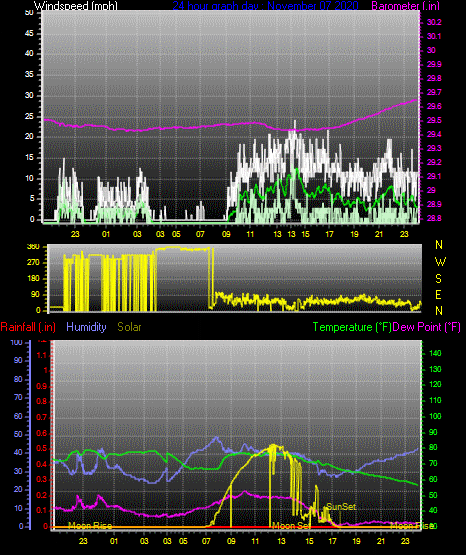Click the "0.2" rainfall axis value
Viewport: 466px width, 555px height.
click(x=42, y=495)
